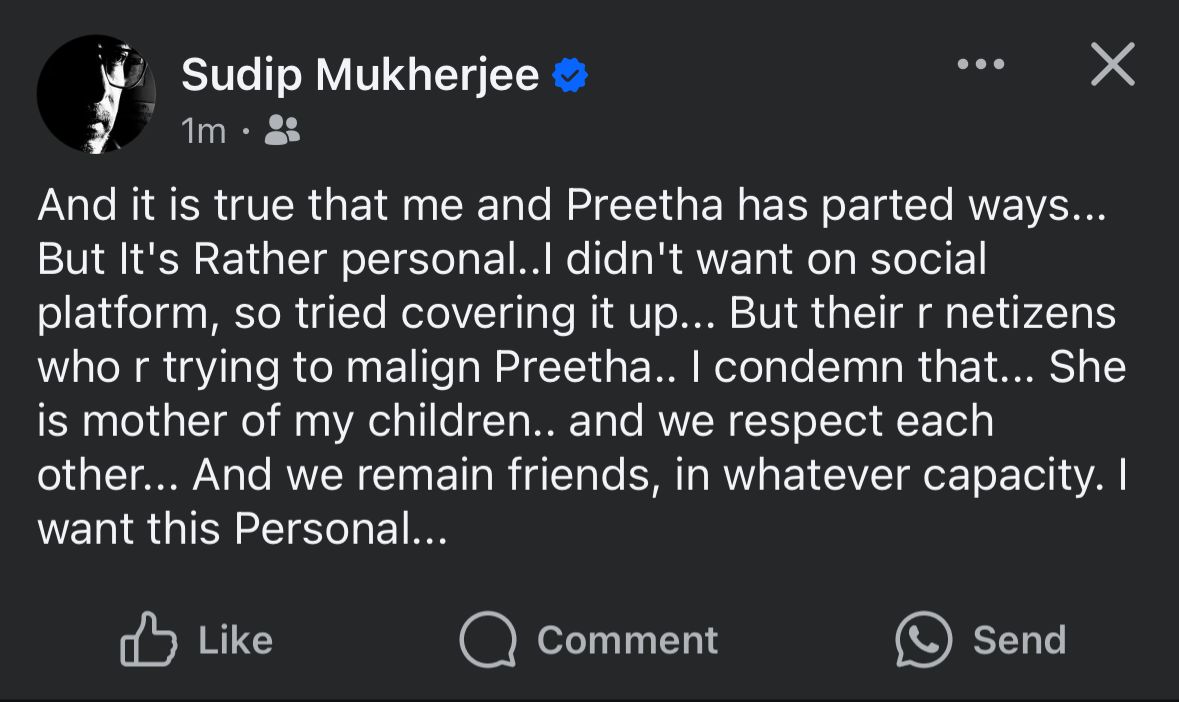This screenshot has height=702, width=1179.
Task: Click the Sudip Mukherjee name link
Action: tap(359, 75)
